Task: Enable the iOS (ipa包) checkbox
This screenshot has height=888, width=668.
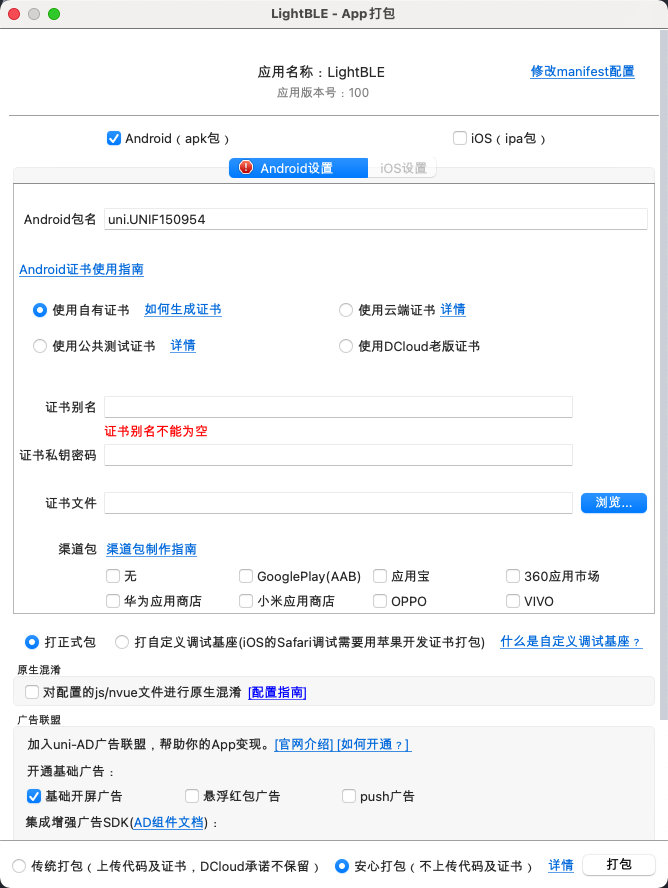Action: pyautogui.click(x=460, y=138)
